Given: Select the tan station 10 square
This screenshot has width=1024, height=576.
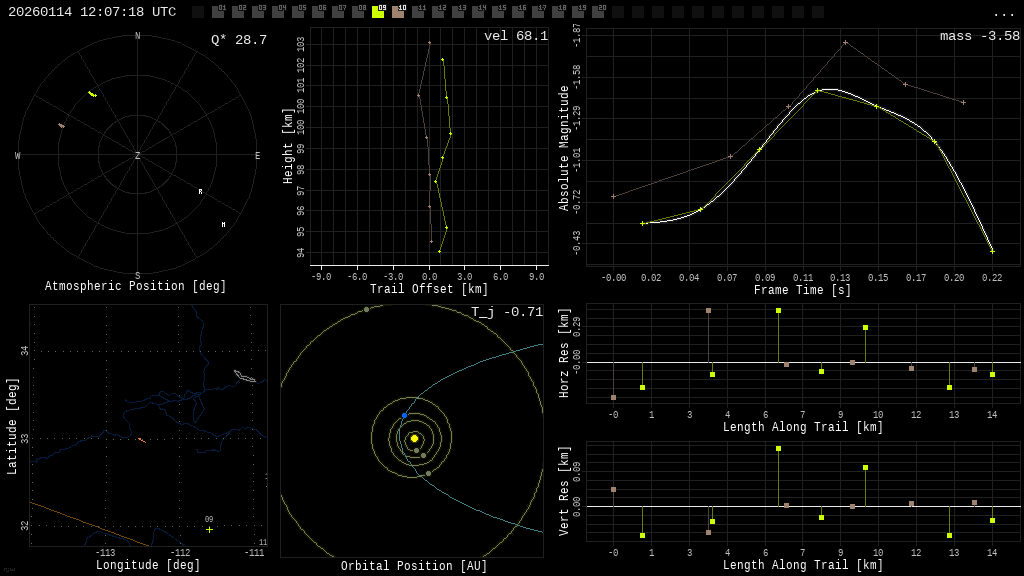Looking at the screenshot, I should click(x=398, y=12).
